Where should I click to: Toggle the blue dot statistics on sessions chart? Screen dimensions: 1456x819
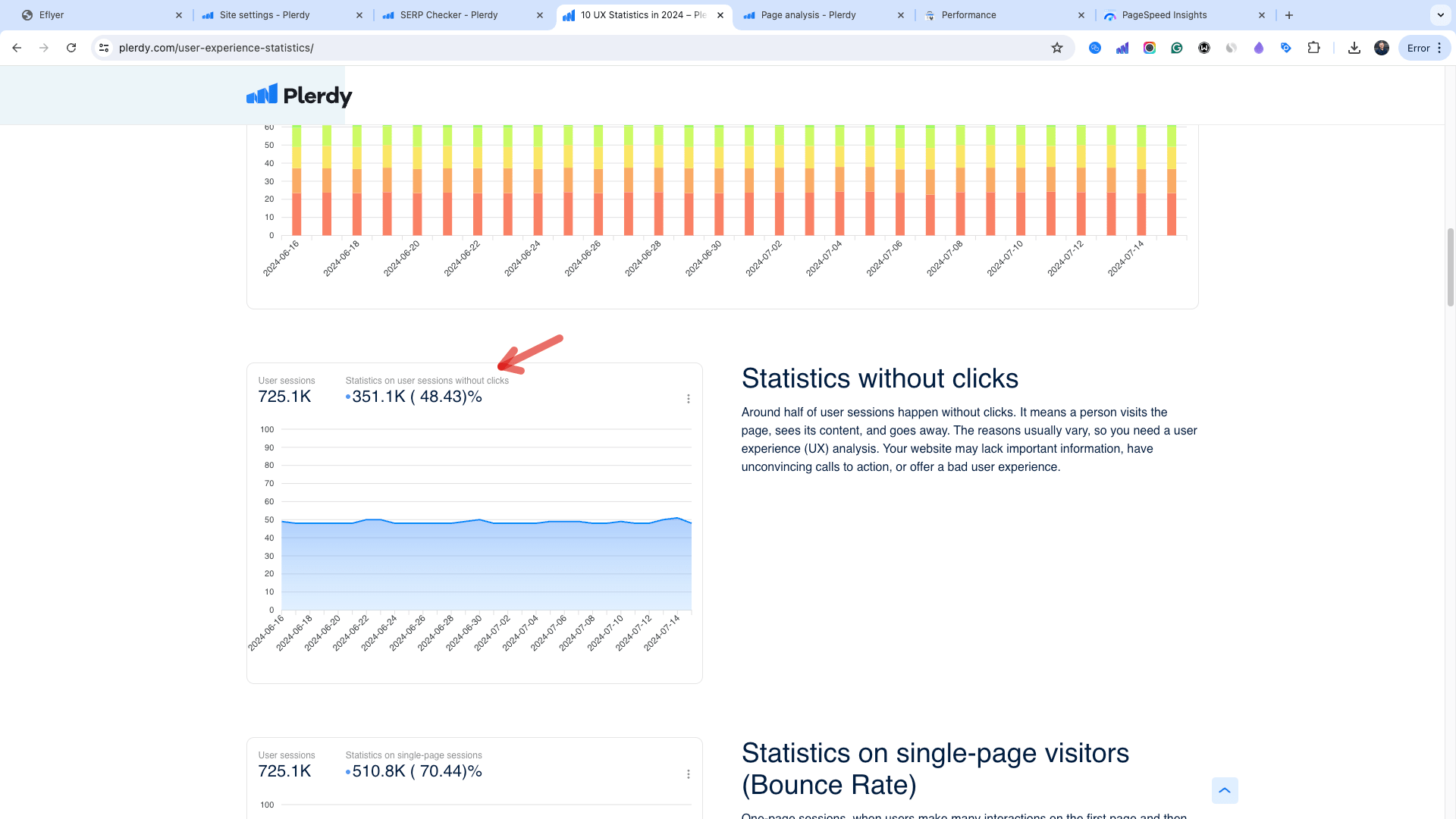point(348,396)
